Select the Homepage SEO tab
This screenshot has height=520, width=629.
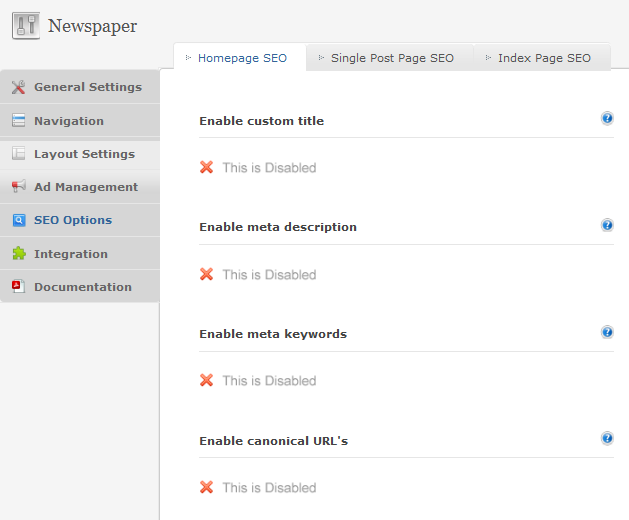tap(240, 58)
